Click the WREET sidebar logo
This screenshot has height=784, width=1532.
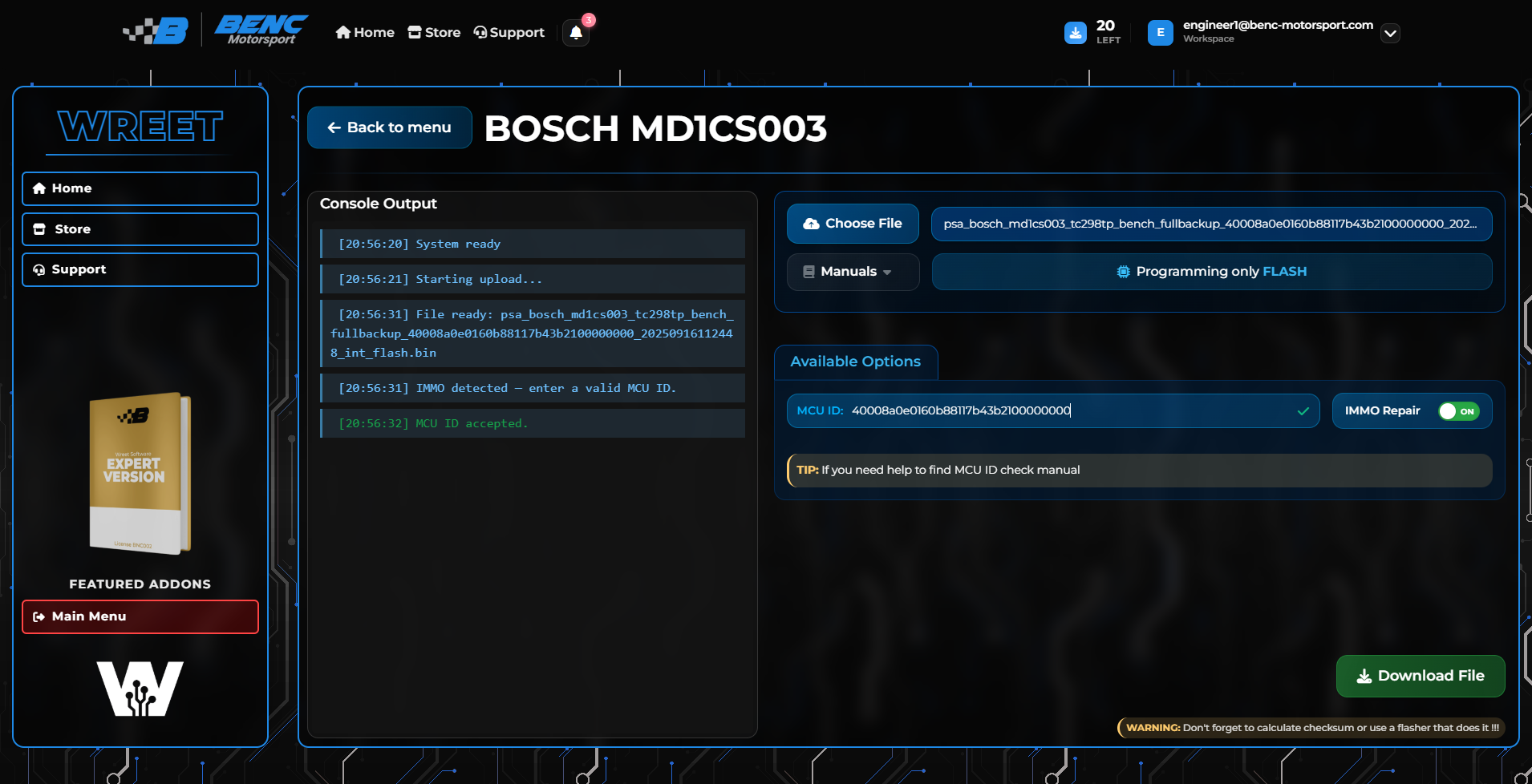[140, 127]
